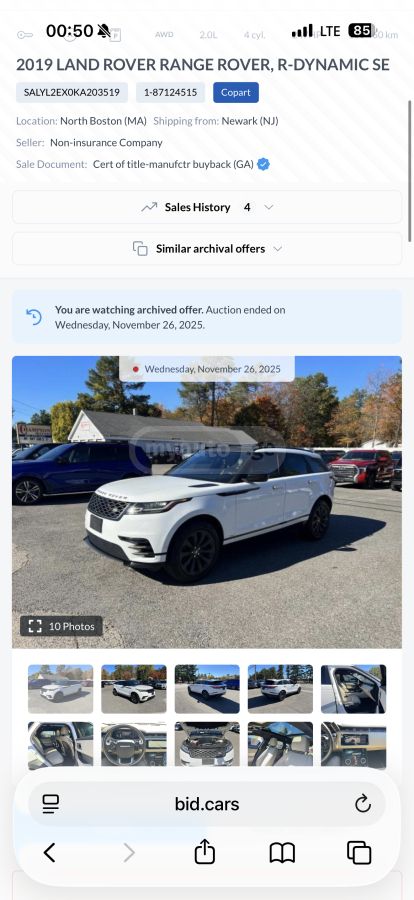Tap Safari back arrow button
414x900 pixels.
(x=50, y=852)
